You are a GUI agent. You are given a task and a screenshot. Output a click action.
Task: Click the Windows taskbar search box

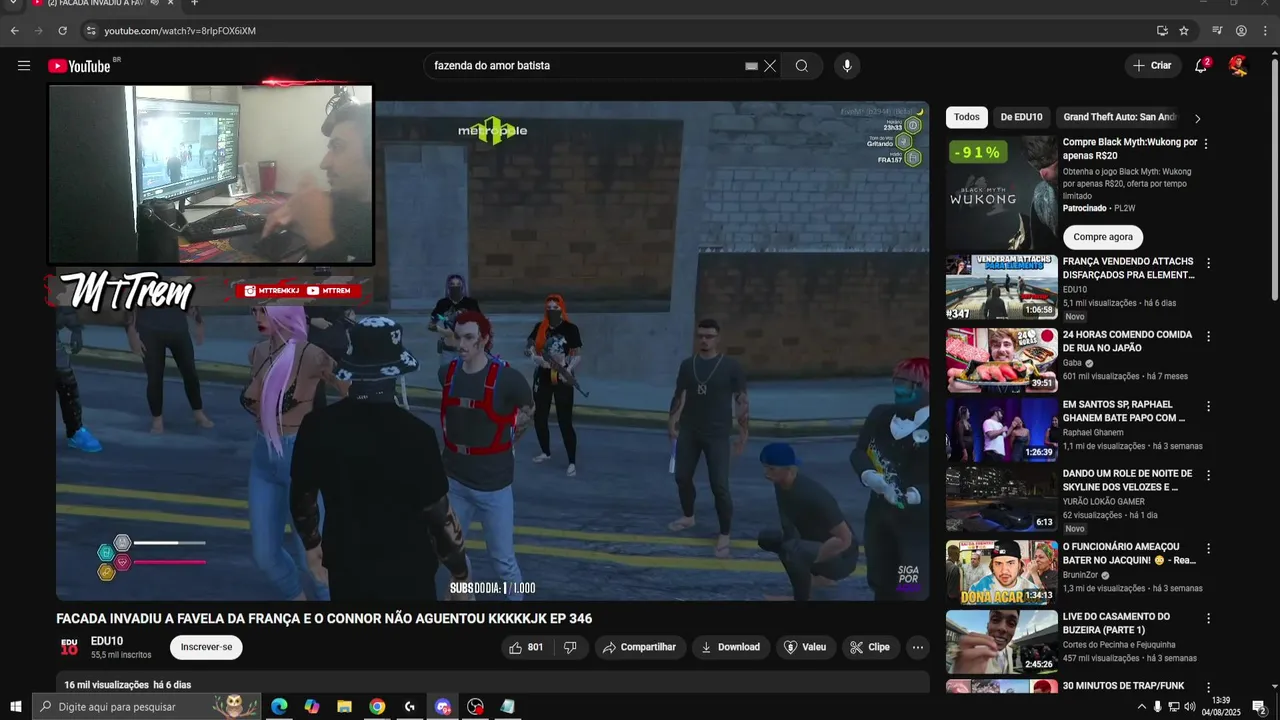tap(146, 707)
